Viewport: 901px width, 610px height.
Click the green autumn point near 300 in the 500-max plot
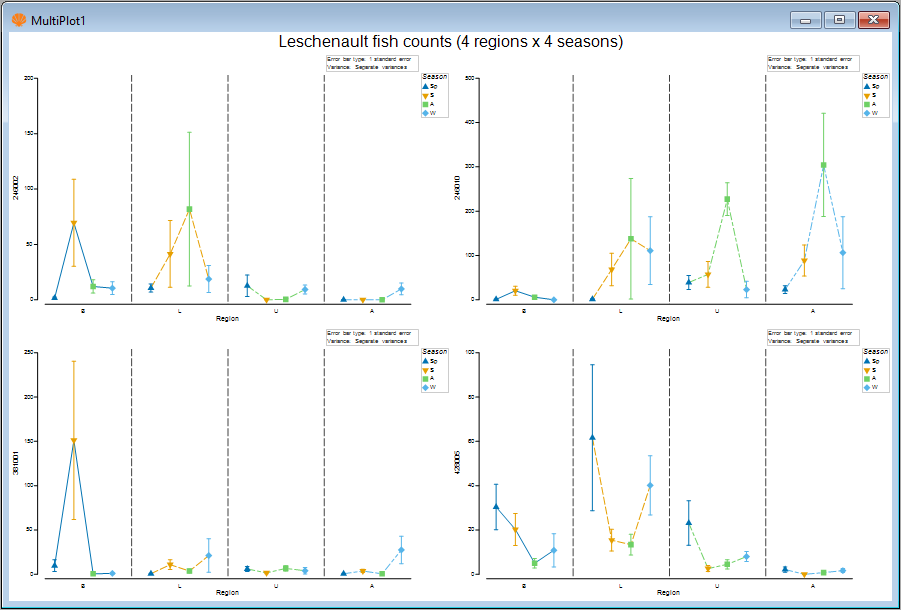[823, 165]
